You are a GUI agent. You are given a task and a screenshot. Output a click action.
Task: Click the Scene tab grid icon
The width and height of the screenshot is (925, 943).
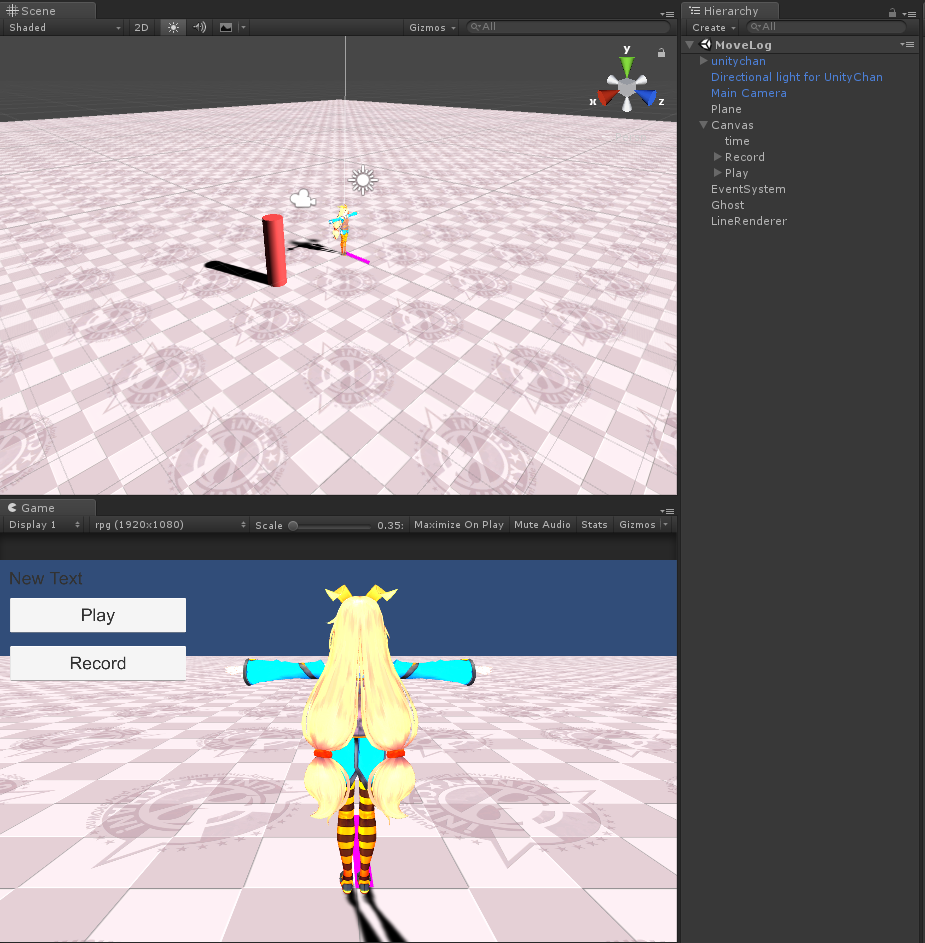click(12, 11)
